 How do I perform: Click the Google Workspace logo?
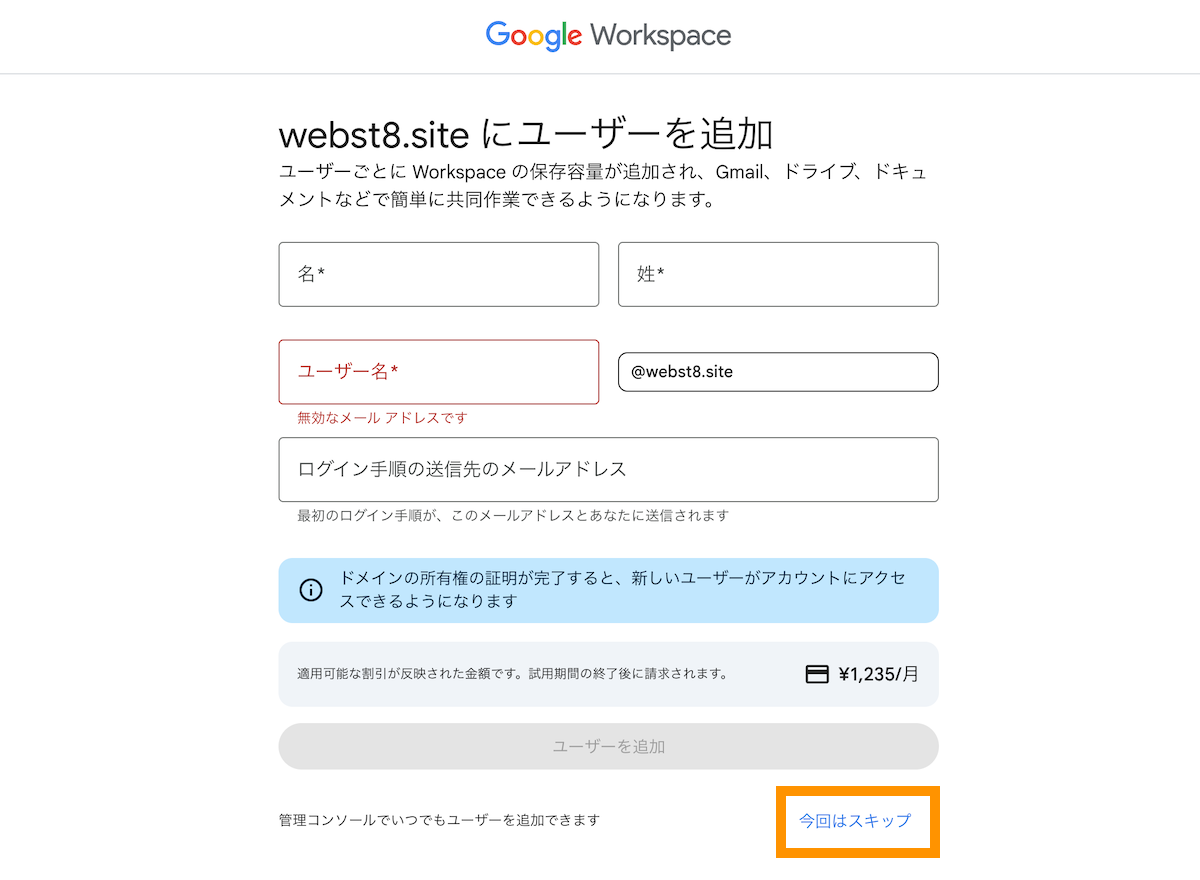(608, 36)
